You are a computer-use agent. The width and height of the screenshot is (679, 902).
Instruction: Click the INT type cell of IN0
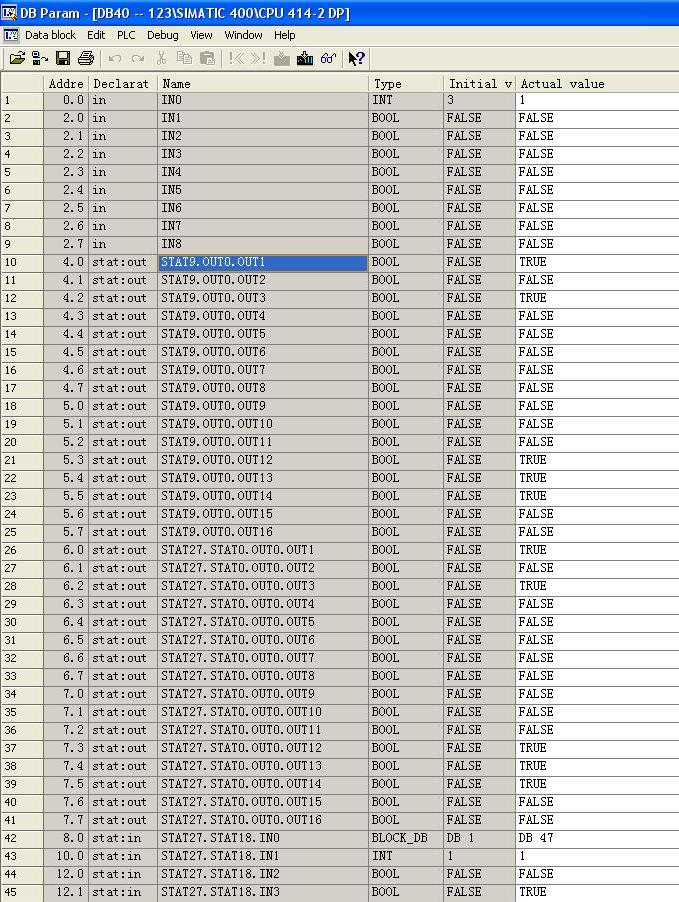pos(406,100)
